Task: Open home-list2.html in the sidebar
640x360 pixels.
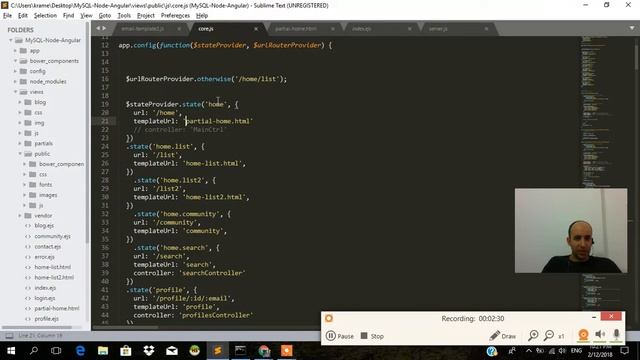Action: [x=54, y=277]
